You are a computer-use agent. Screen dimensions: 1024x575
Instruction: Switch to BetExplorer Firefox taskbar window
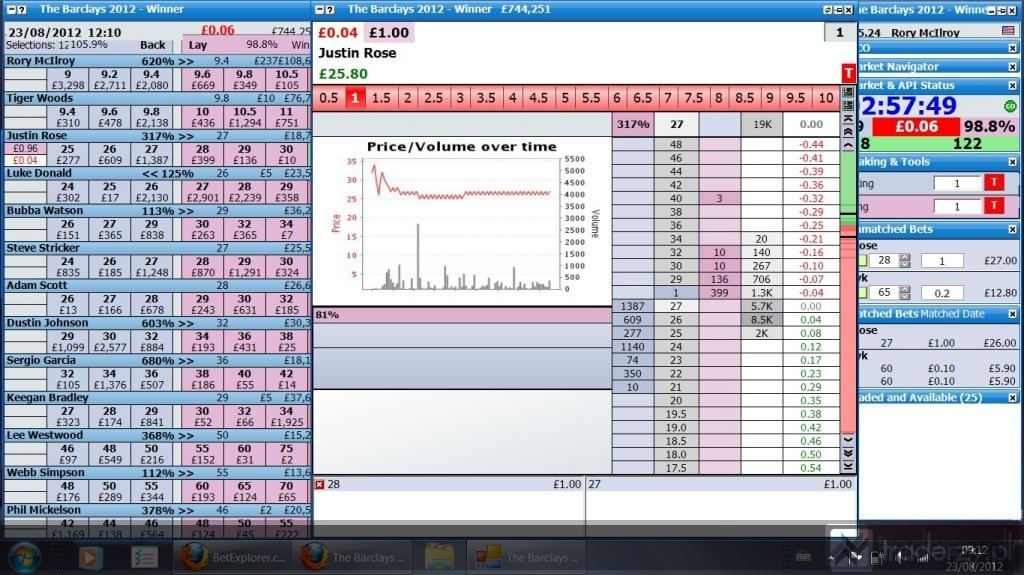pos(232,557)
